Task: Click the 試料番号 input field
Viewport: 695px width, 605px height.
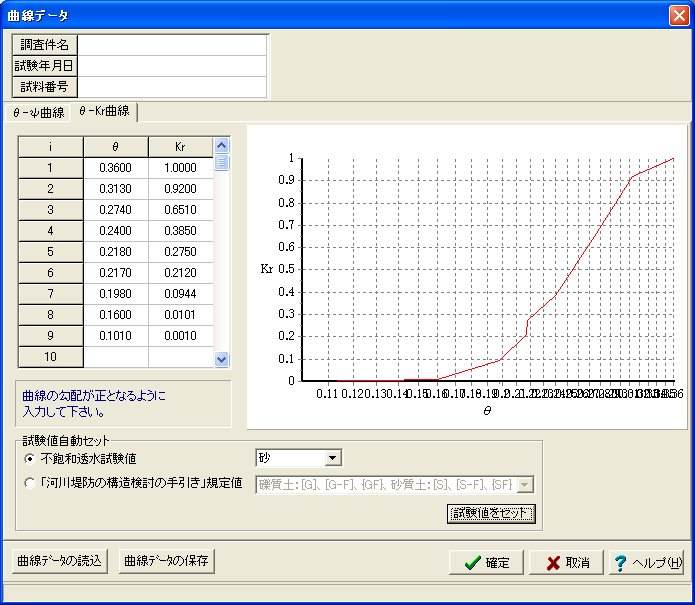Action: pos(172,87)
